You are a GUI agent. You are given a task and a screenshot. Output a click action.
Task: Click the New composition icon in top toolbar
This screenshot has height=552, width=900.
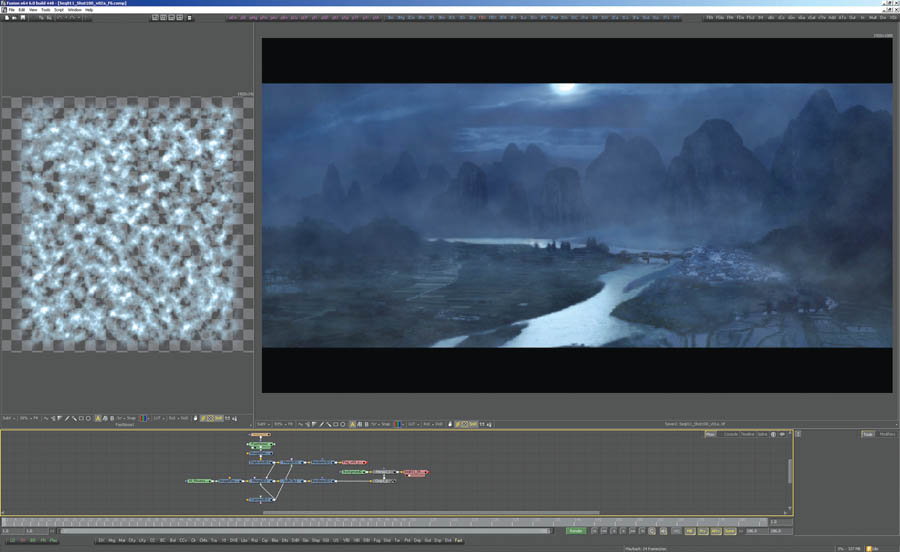pos(6,17)
